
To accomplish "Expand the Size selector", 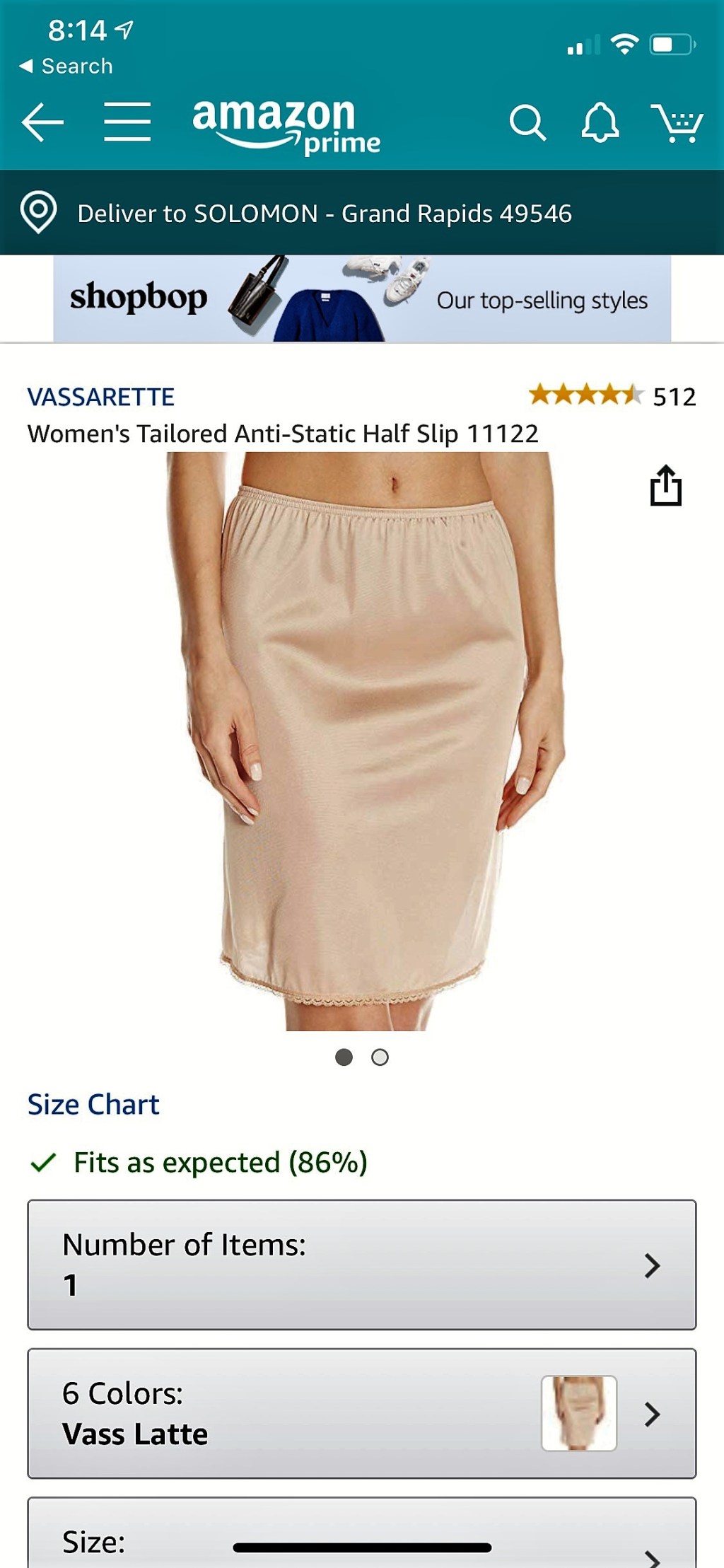I will coord(362,1533).
